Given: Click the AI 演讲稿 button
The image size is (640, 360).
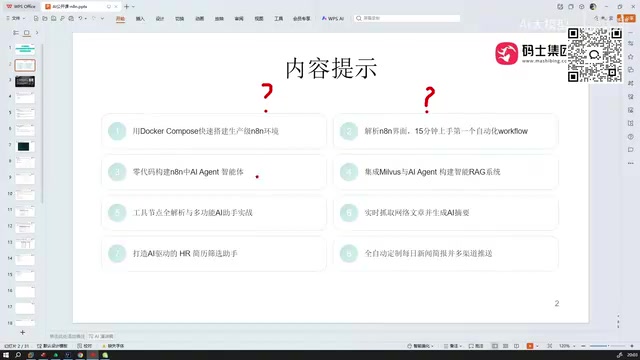Looking at the screenshot, I should pos(101,336).
